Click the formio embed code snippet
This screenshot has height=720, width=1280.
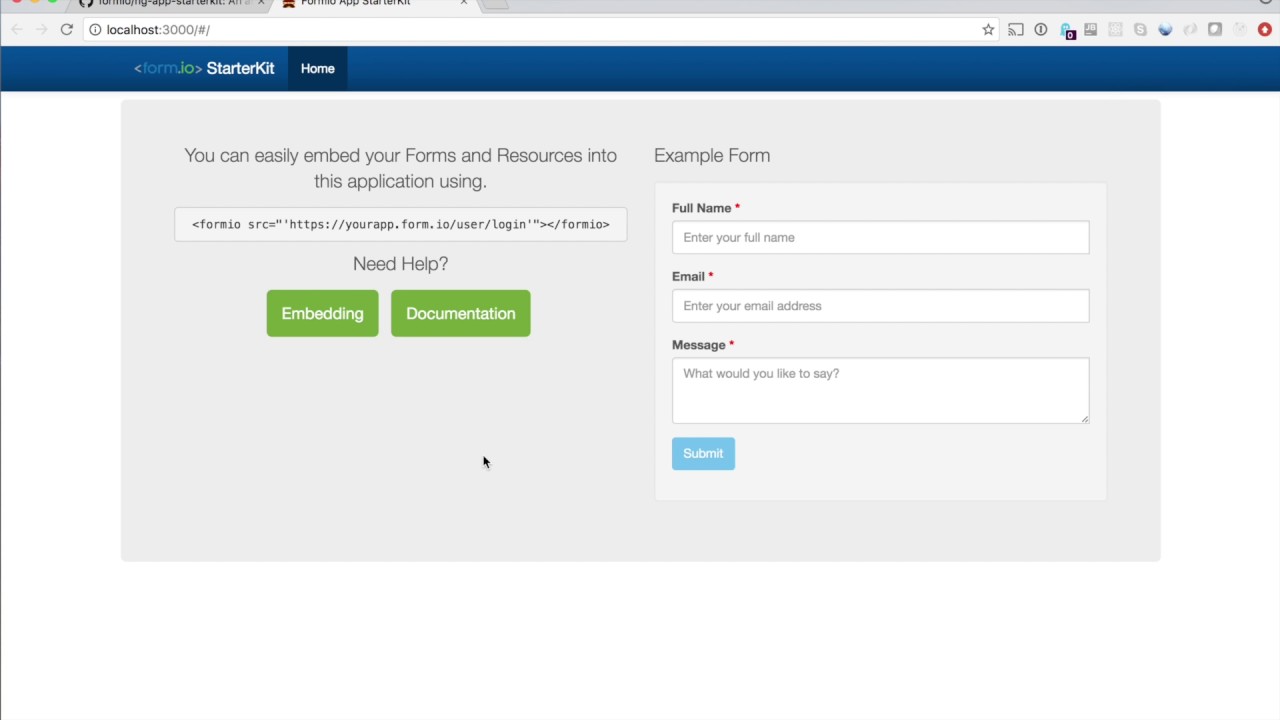click(x=400, y=224)
